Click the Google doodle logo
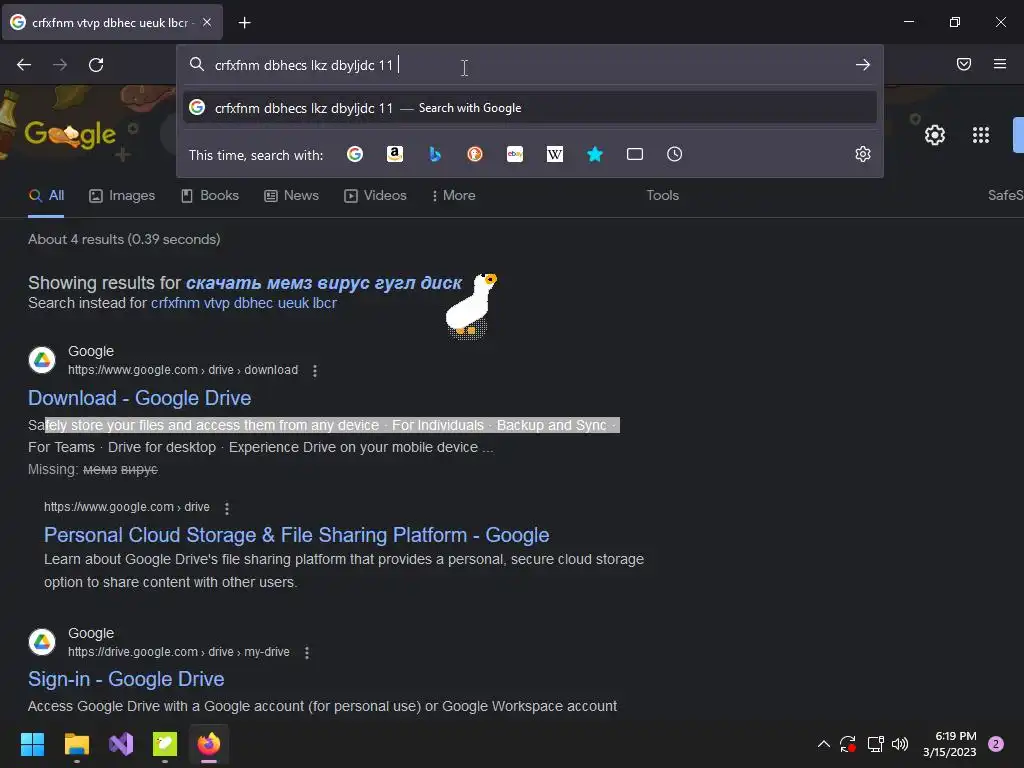The image size is (1024, 768). [71, 133]
